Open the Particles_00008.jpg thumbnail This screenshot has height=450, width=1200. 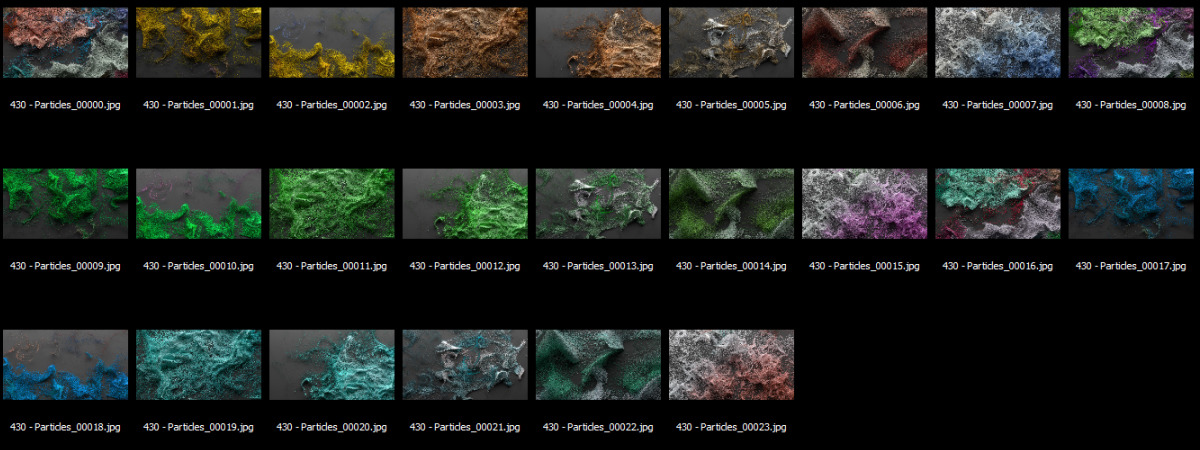[x=1131, y=43]
